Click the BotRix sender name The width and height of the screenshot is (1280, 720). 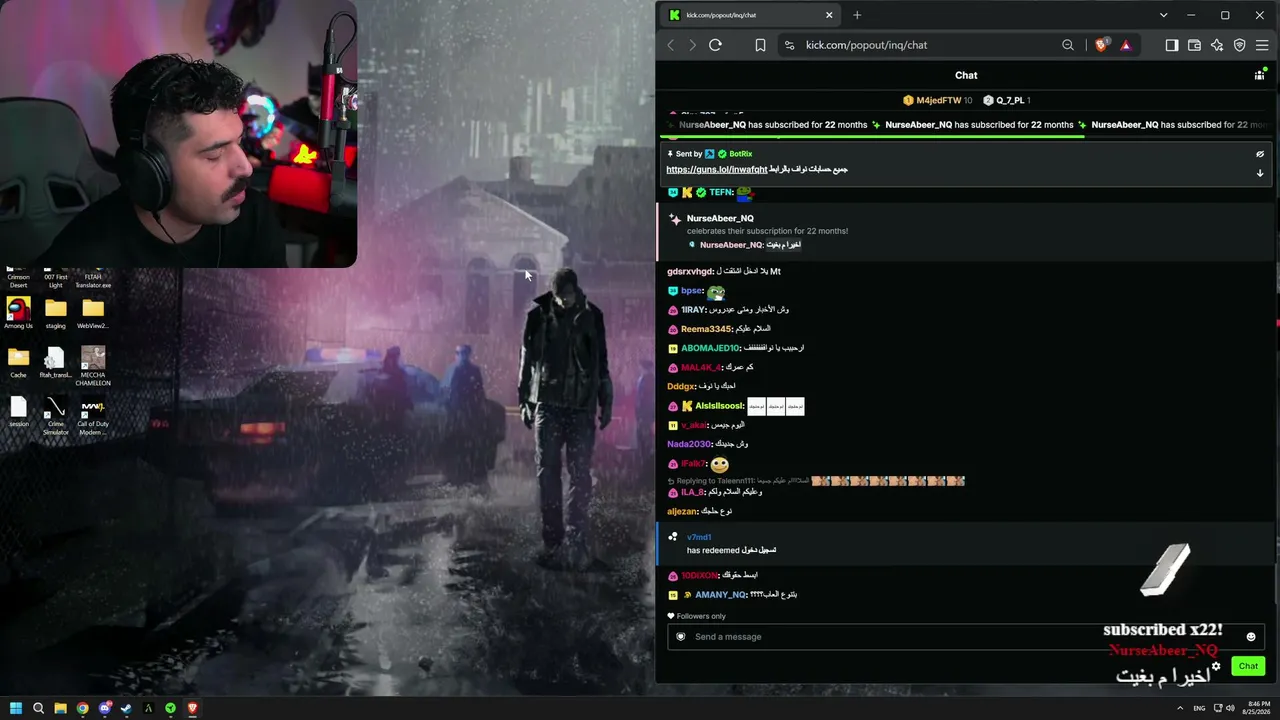(x=741, y=154)
